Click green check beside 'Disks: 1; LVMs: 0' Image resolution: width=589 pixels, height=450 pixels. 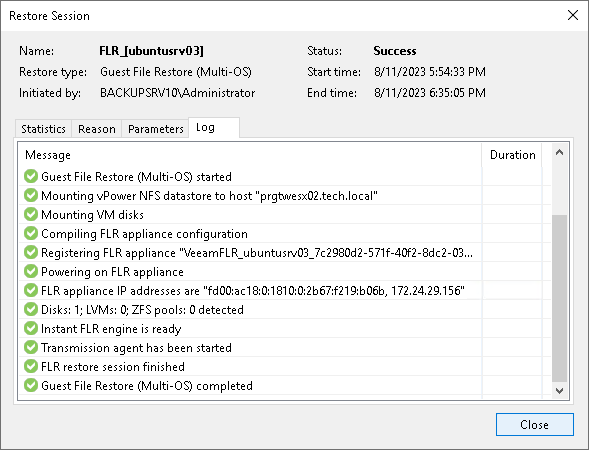31,309
